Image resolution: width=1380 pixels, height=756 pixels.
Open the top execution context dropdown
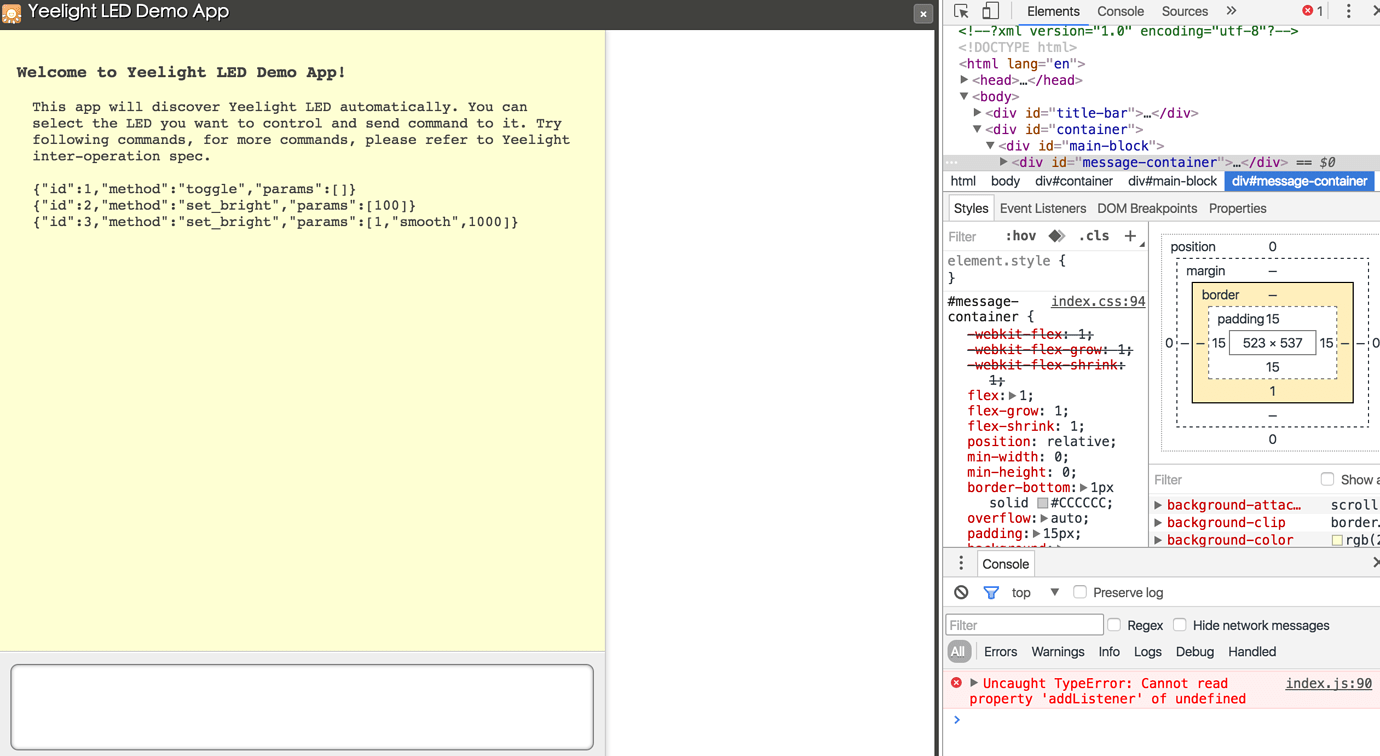tap(1035, 593)
